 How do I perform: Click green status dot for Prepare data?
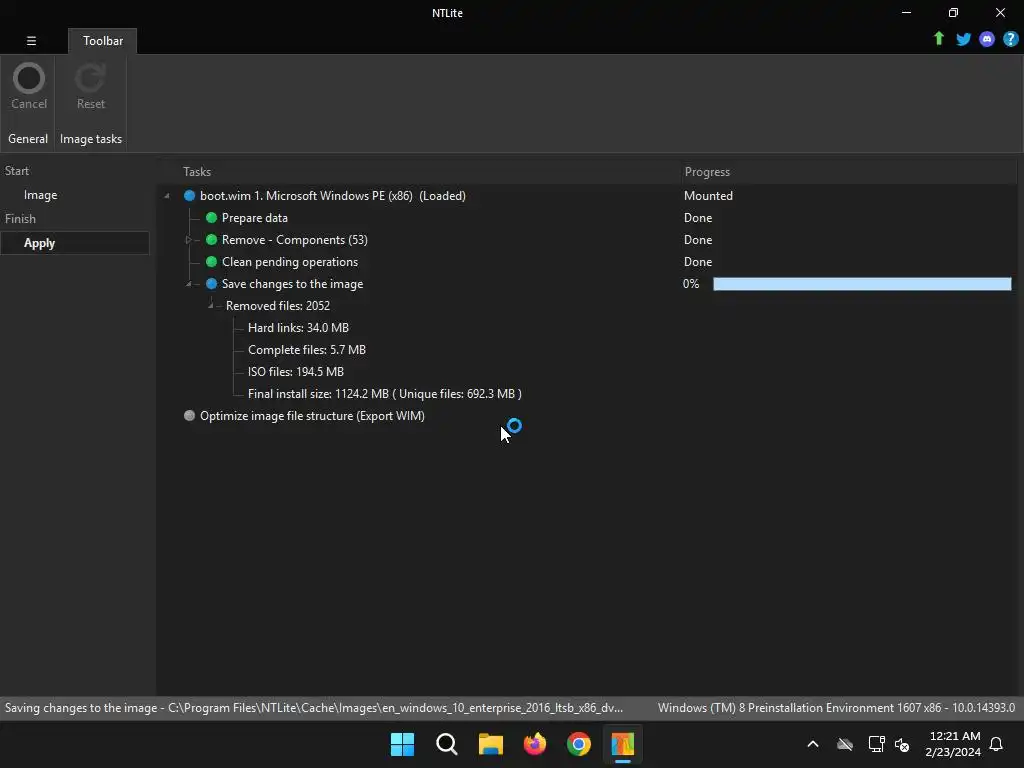coord(211,217)
